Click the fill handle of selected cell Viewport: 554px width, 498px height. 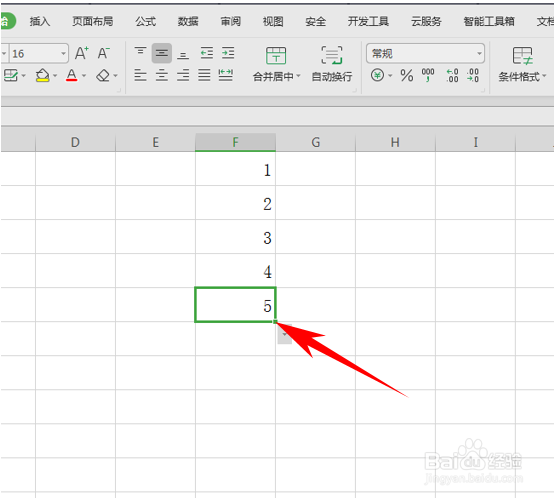(x=275, y=321)
